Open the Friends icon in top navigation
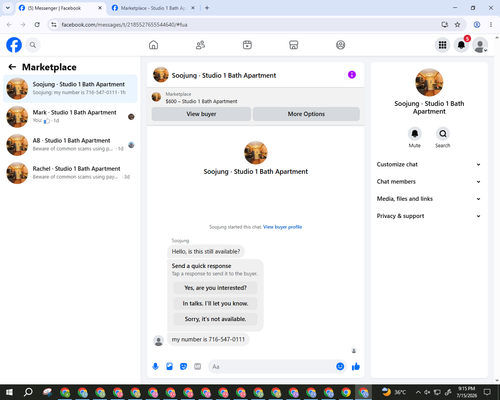 (200, 45)
